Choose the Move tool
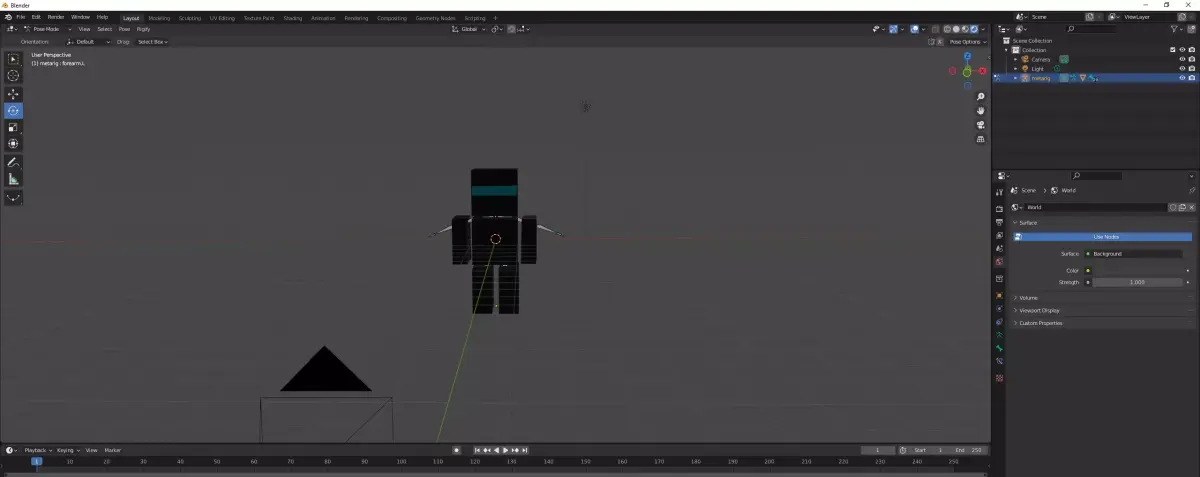The height and width of the screenshot is (477, 1200). 14,93
